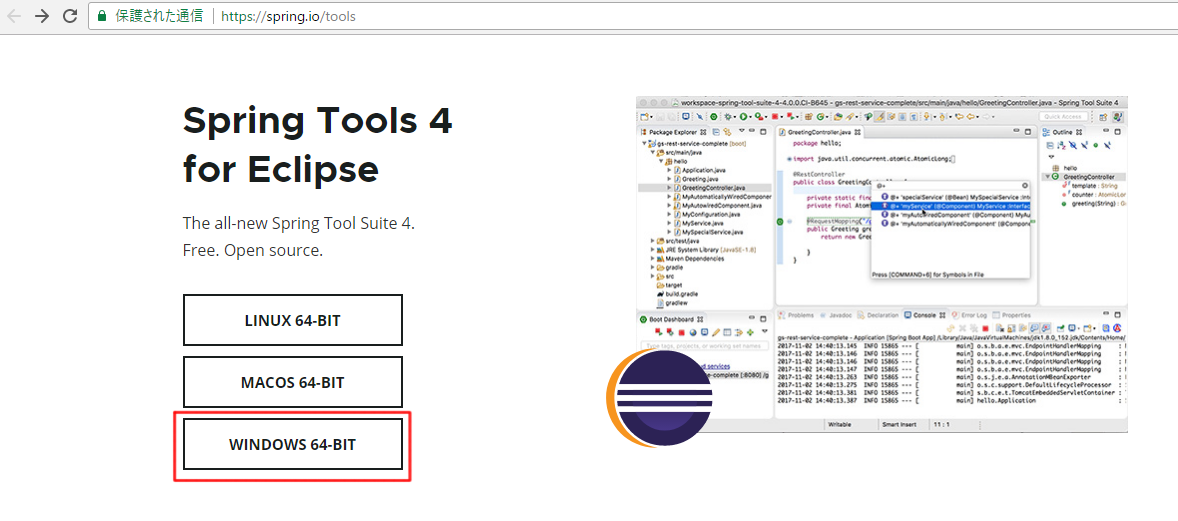
Task: Click the browser forward arrow
Action: click(x=41, y=16)
